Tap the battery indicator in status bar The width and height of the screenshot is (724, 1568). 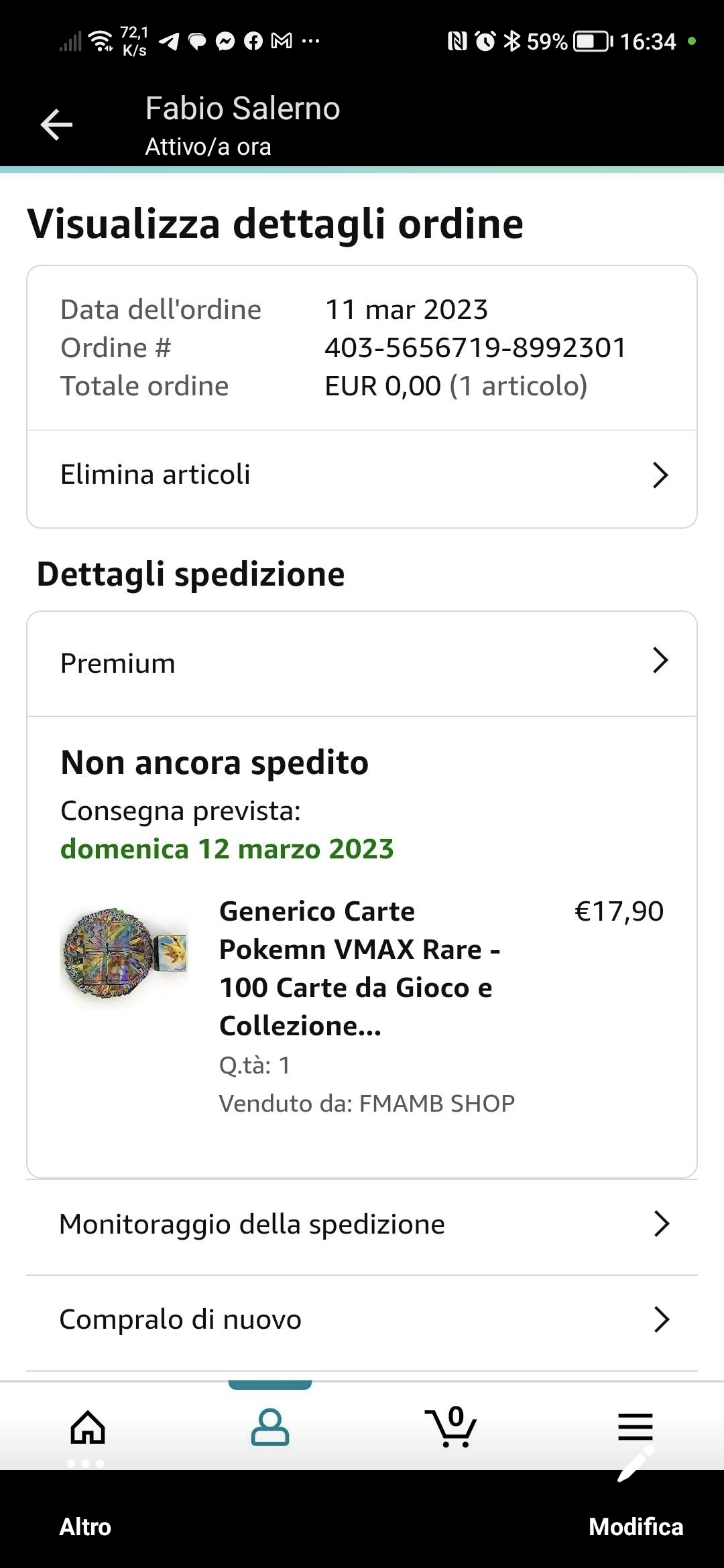pyautogui.click(x=593, y=42)
